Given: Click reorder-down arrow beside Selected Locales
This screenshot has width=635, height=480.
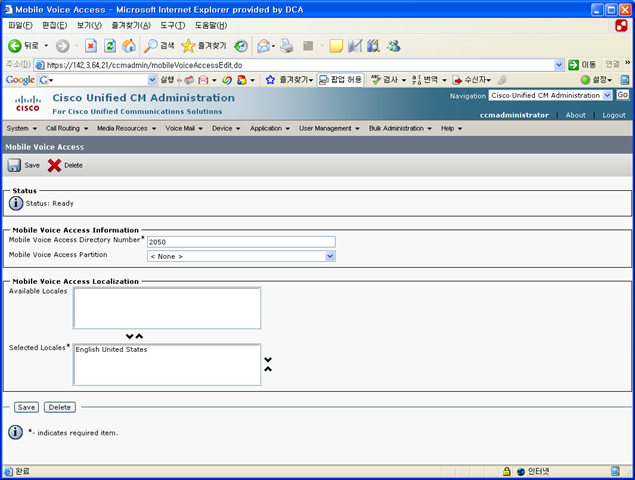Looking at the screenshot, I should click(x=268, y=359).
